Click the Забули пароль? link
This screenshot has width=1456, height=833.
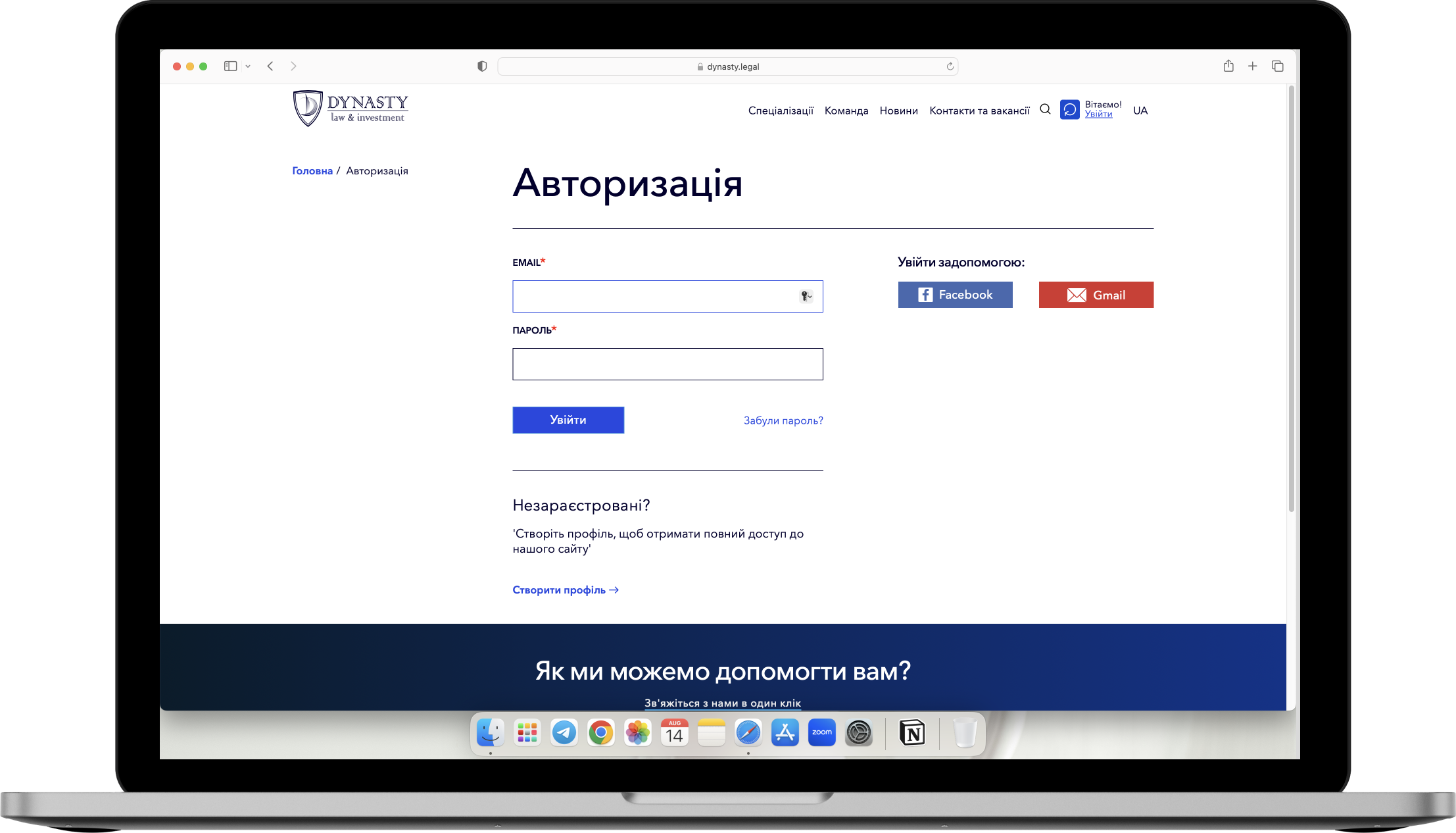[x=783, y=420]
